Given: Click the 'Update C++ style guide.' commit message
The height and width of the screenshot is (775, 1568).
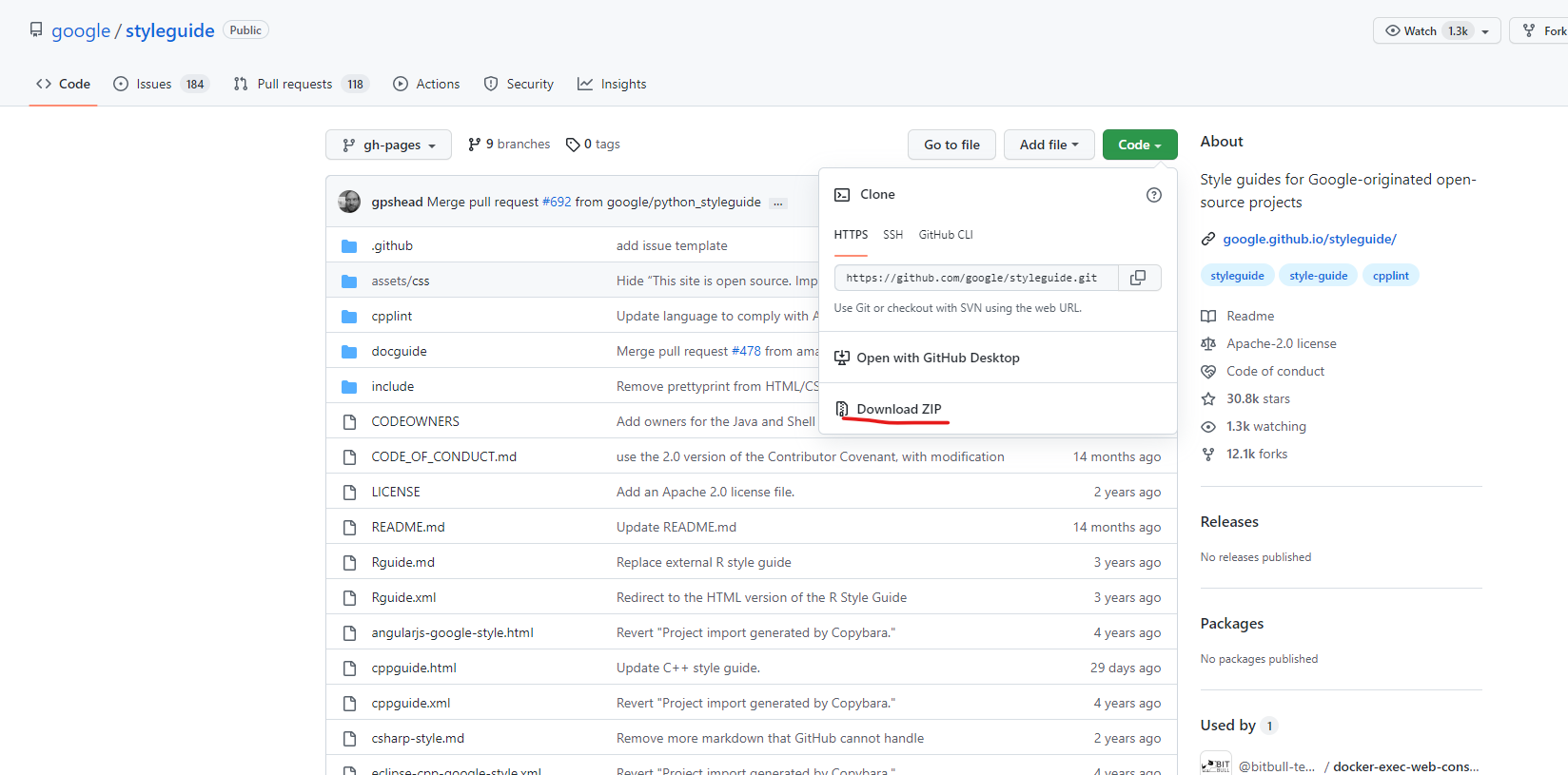Looking at the screenshot, I should pos(688,668).
